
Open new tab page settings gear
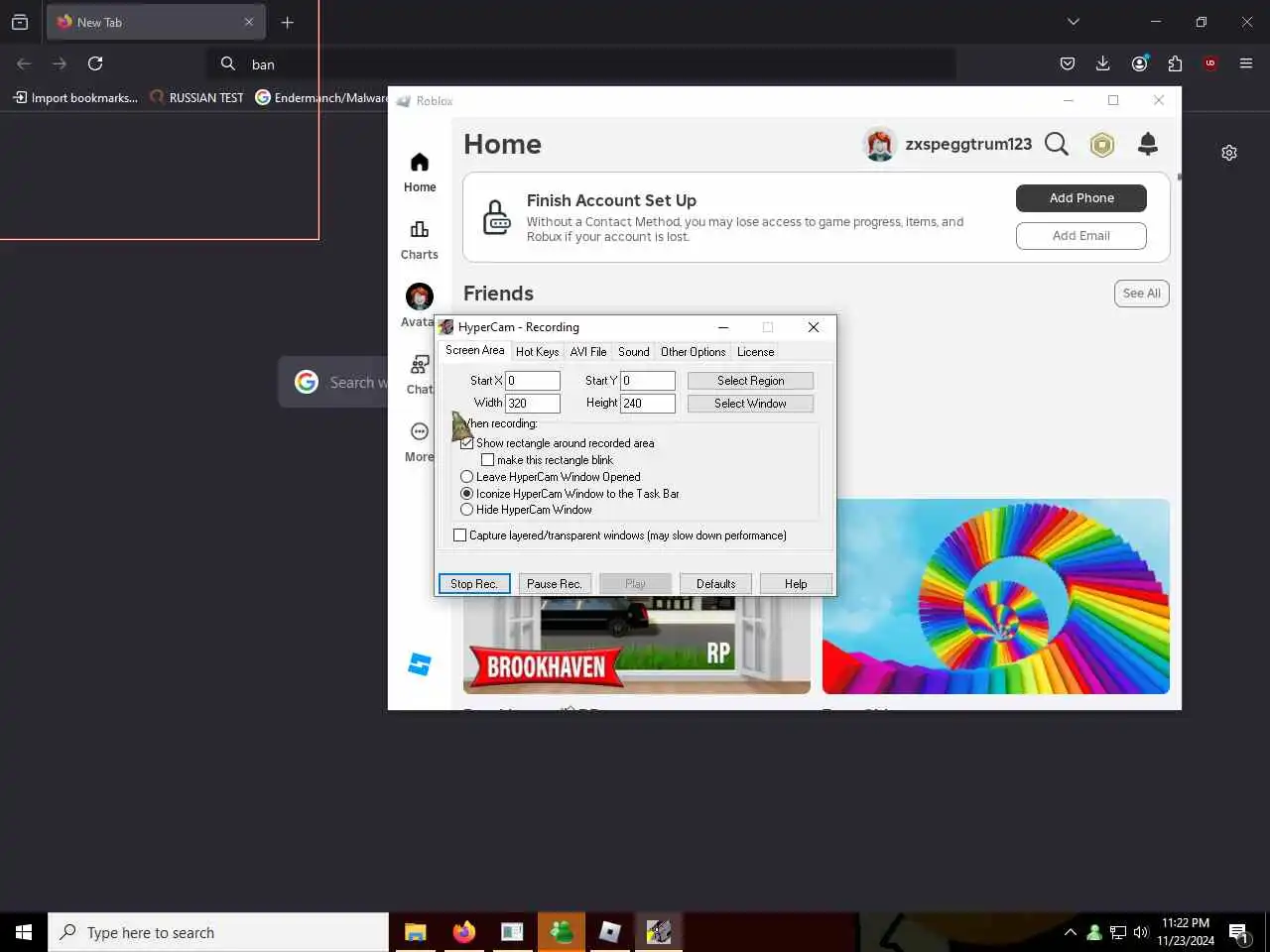pos(1229,153)
